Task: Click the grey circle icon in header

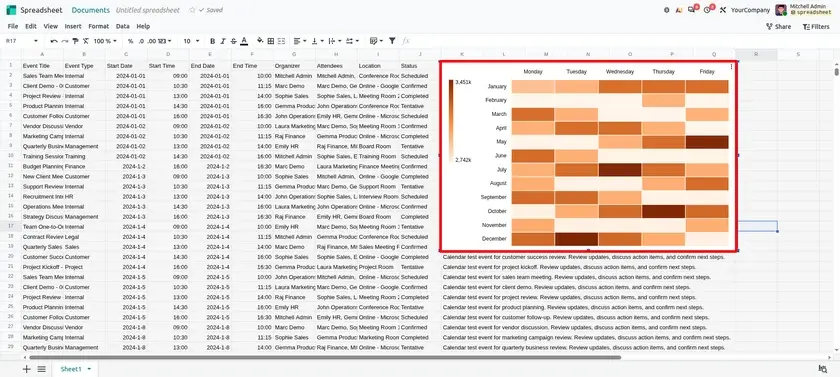Action: pos(666,10)
